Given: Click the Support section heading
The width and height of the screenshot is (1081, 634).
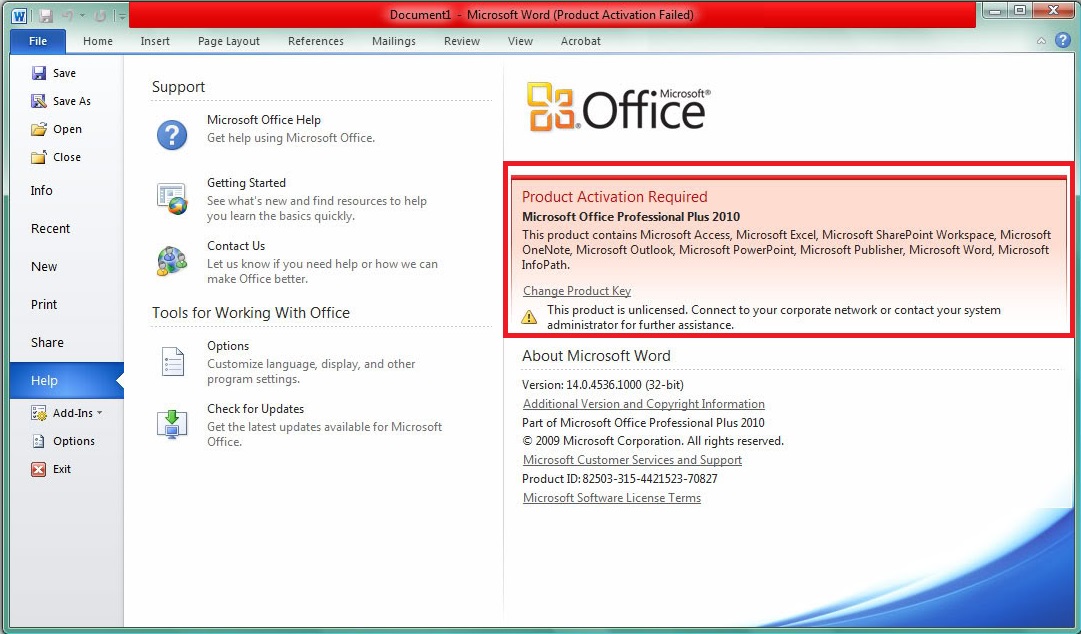Looking at the screenshot, I should [179, 87].
